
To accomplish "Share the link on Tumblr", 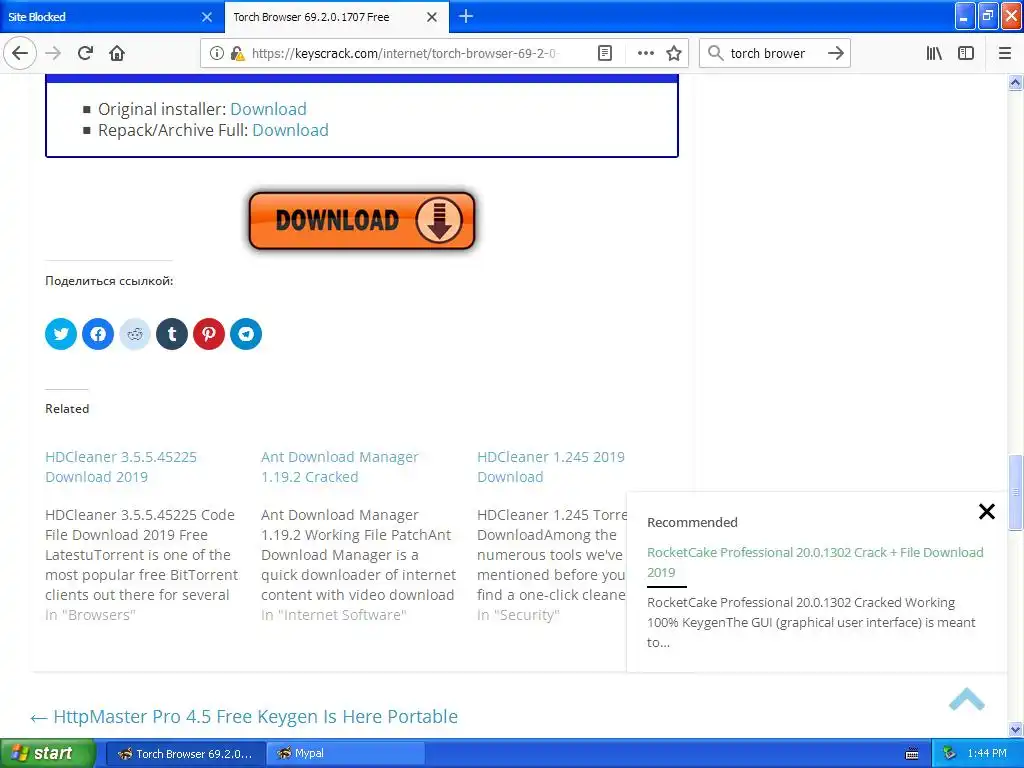I will coord(172,334).
